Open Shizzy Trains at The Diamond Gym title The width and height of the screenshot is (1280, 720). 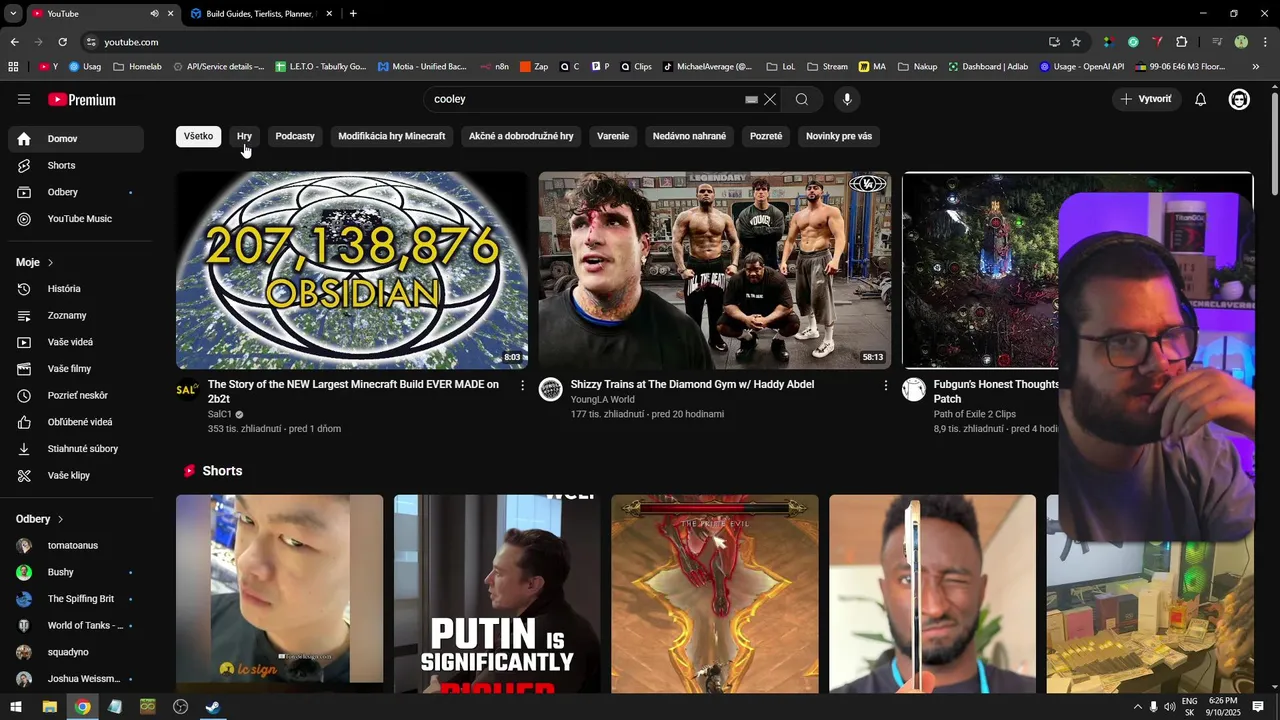click(x=692, y=384)
